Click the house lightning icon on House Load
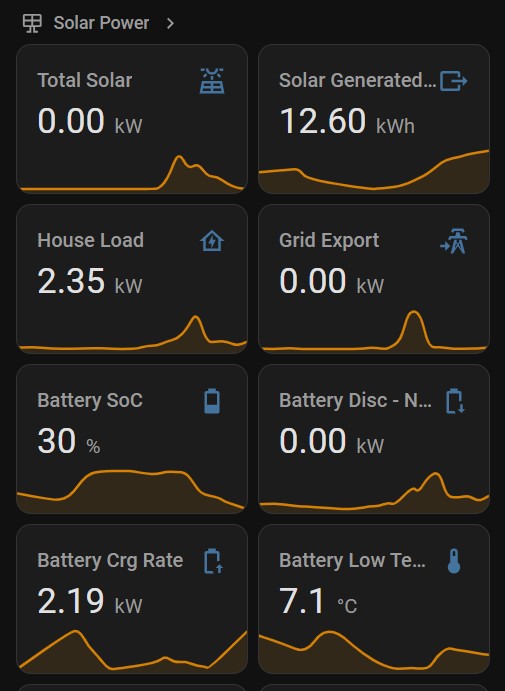Viewport: 505px width, 691px height. click(x=212, y=241)
